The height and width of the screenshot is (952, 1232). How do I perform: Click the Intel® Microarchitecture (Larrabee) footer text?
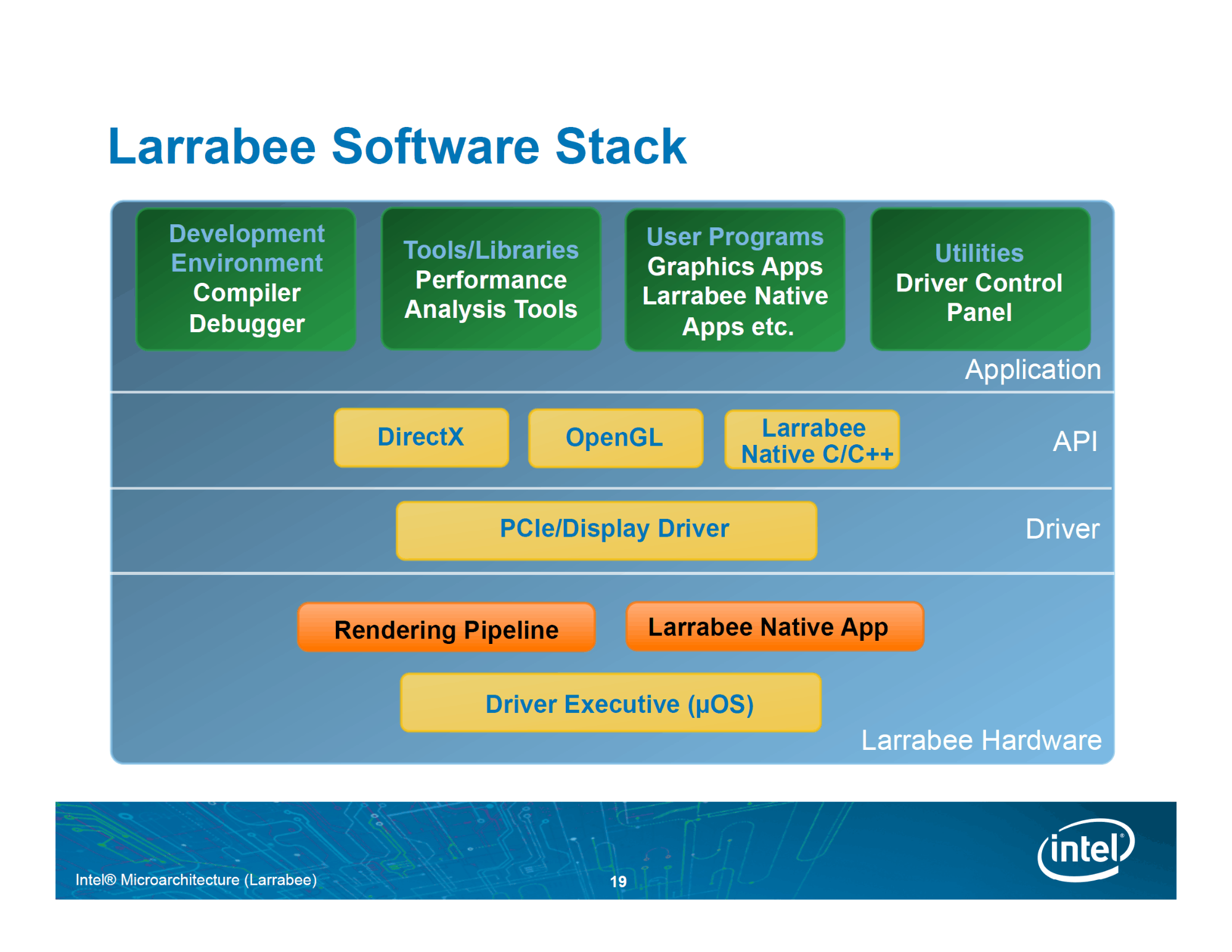tap(196, 880)
